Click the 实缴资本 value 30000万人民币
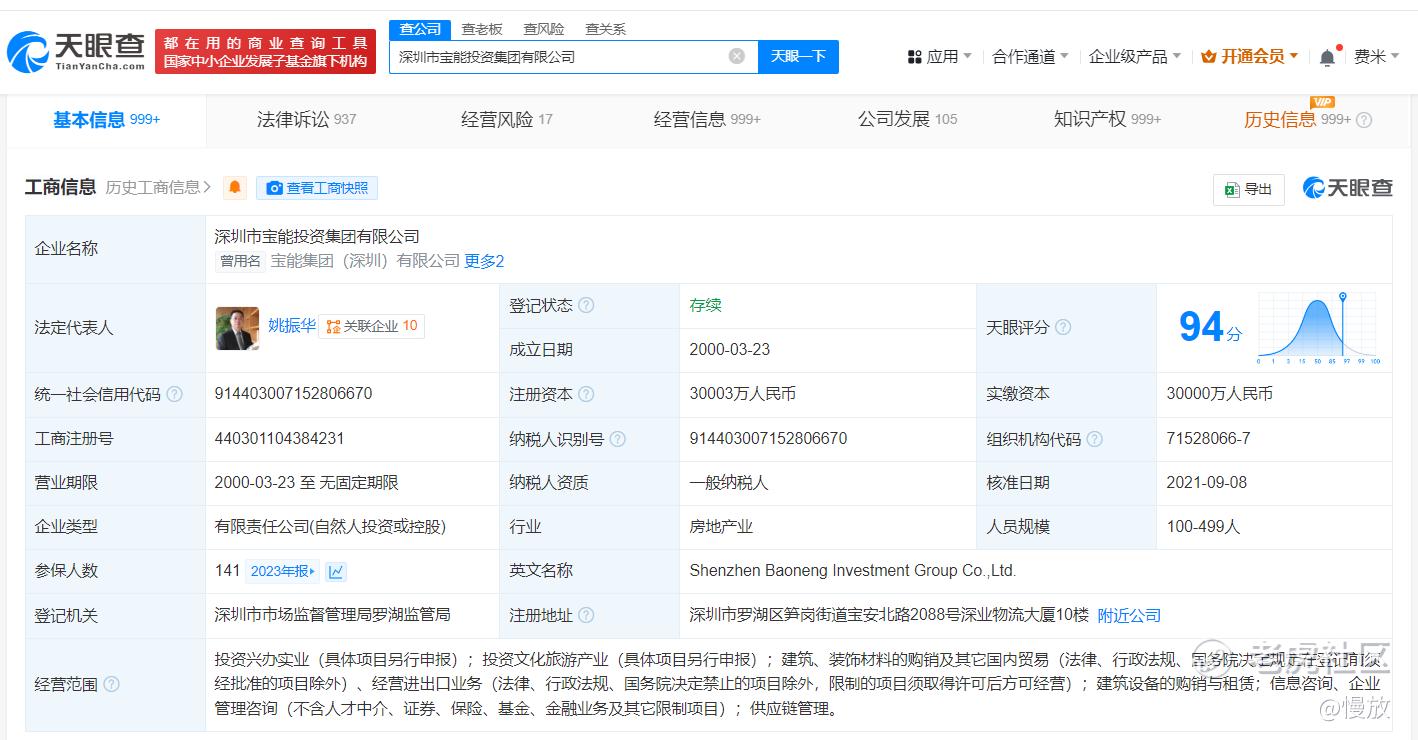The width and height of the screenshot is (1418, 740). click(x=1220, y=394)
